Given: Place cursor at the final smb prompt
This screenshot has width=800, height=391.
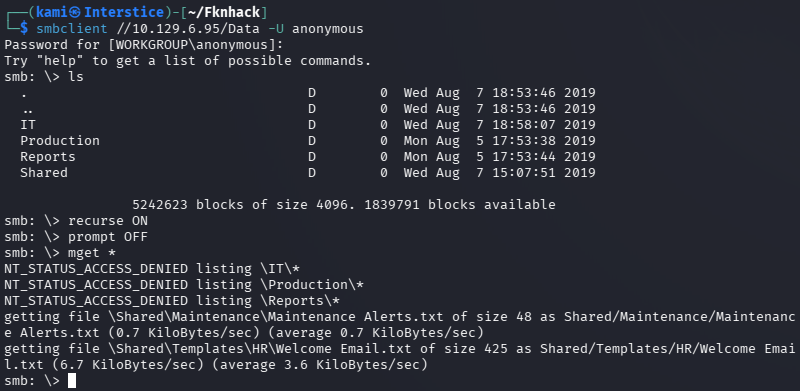Looking at the screenshot, I should point(72,381).
